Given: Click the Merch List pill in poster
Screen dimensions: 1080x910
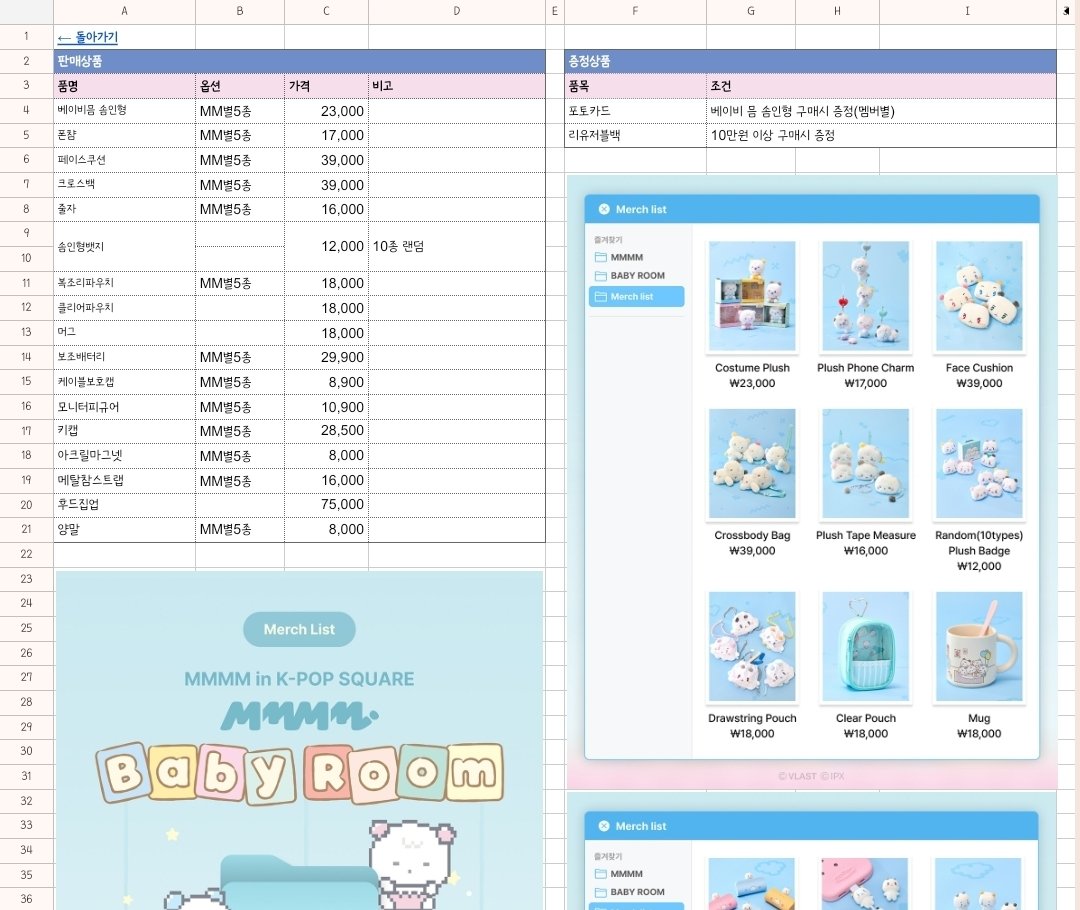Looking at the screenshot, I should coord(300,629).
